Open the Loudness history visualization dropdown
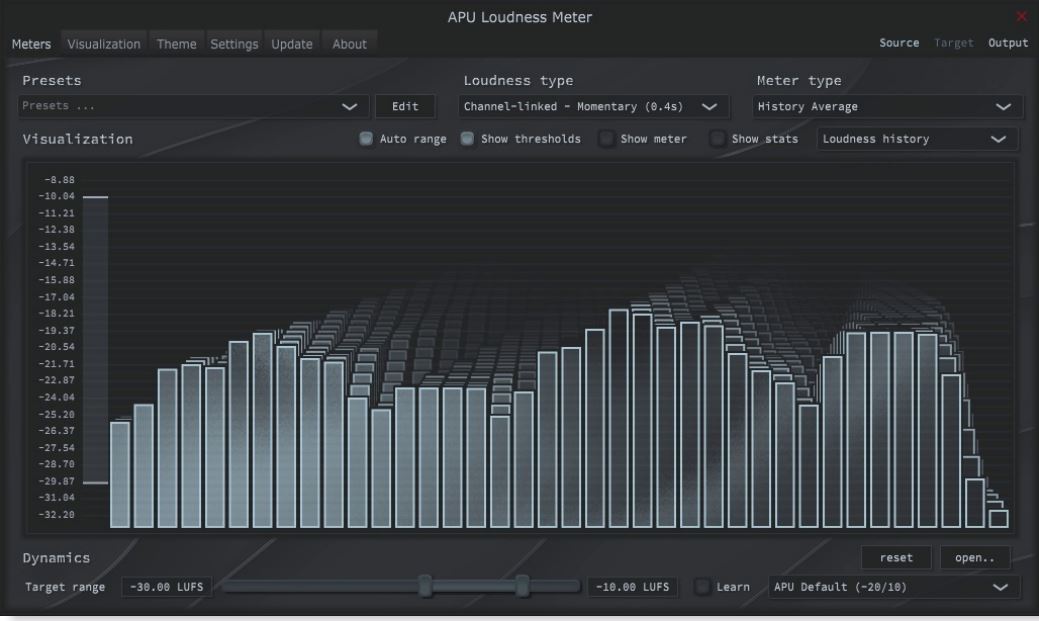The image size is (1039, 621). [917, 139]
